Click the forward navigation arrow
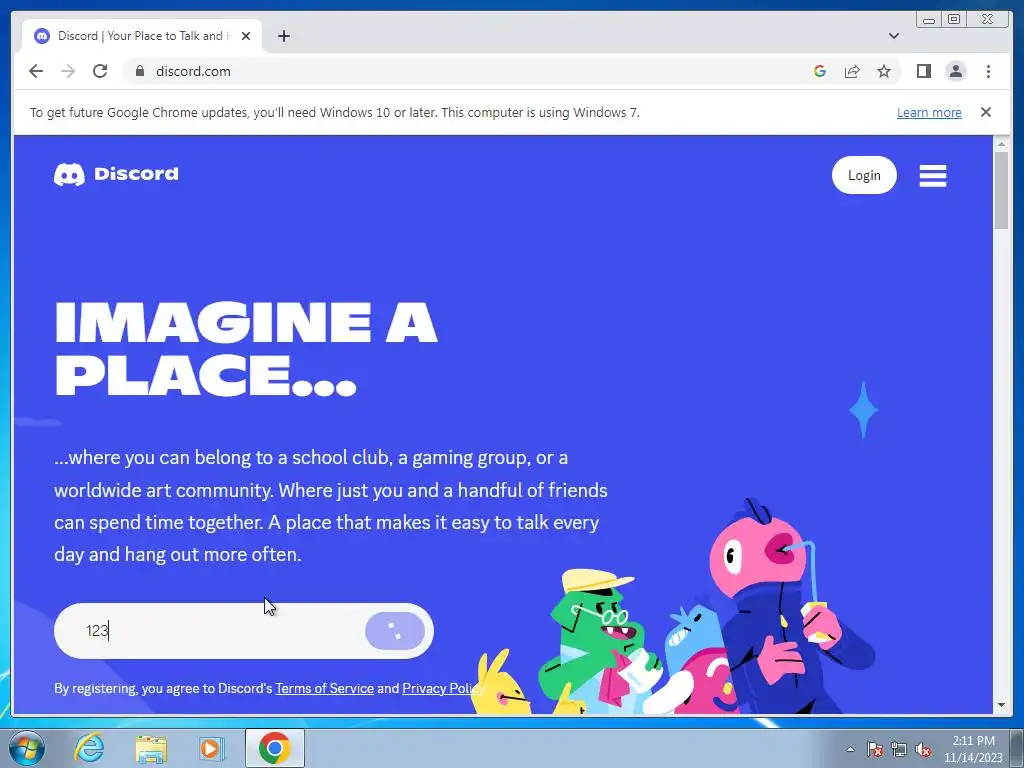 [68, 71]
